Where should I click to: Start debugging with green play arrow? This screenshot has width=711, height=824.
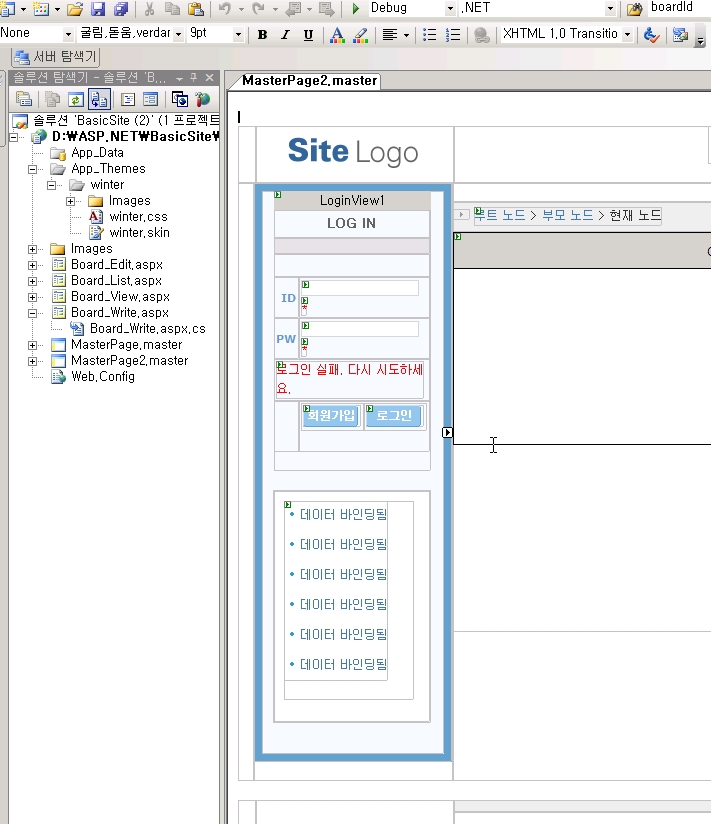(x=356, y=8)
